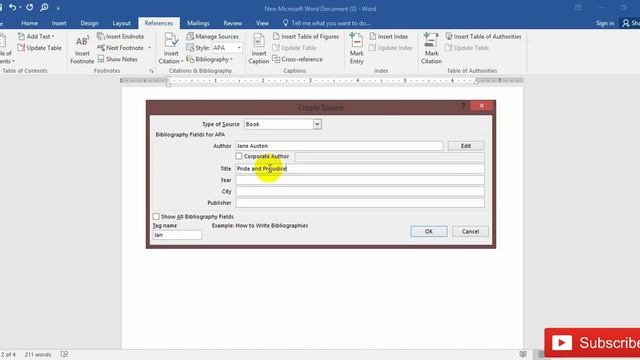640x360 pixels.
Task: Click Add Text in Table of Contents group
Action: pyautogui.click(x=36, y=36)
